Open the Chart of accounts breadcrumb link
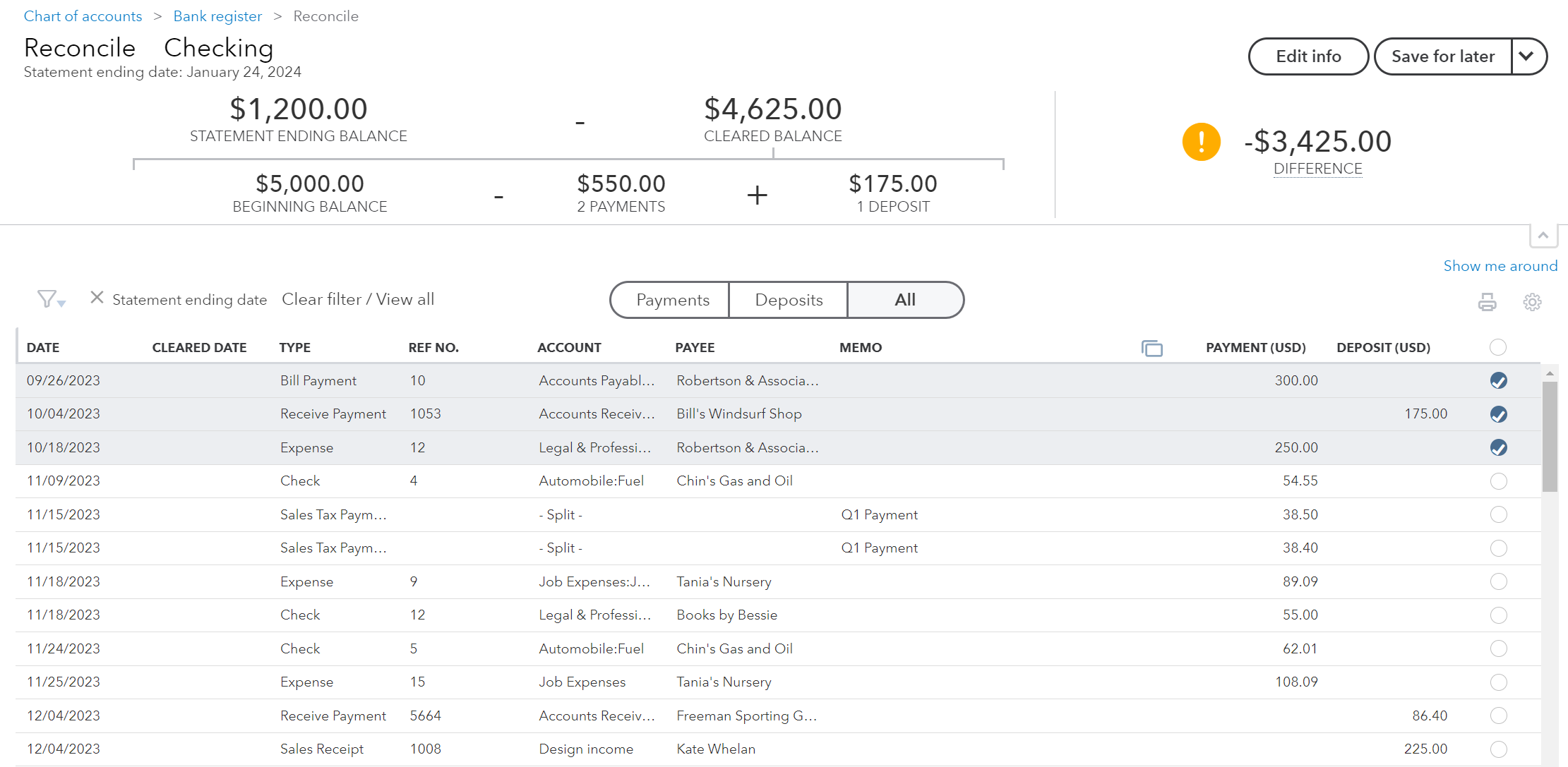 click(x=83, y=16)
